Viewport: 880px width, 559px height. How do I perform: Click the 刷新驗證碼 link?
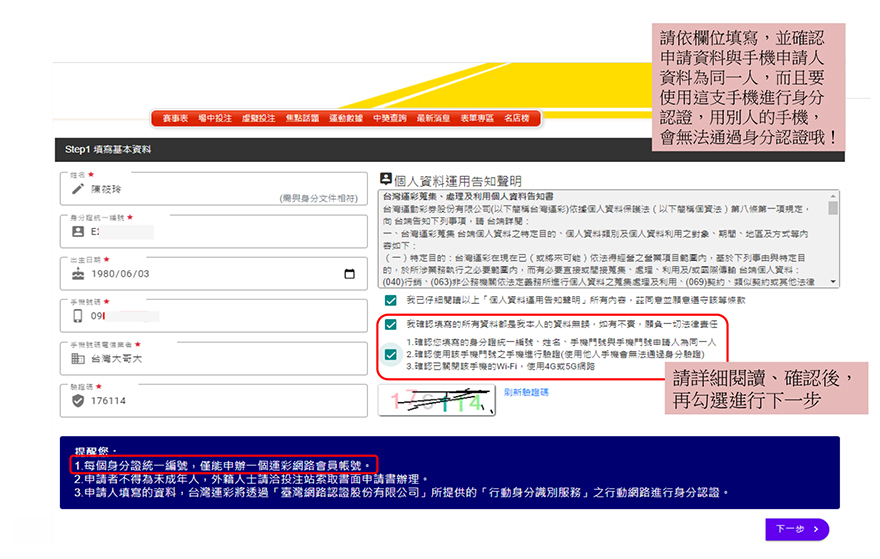point(526,392)
